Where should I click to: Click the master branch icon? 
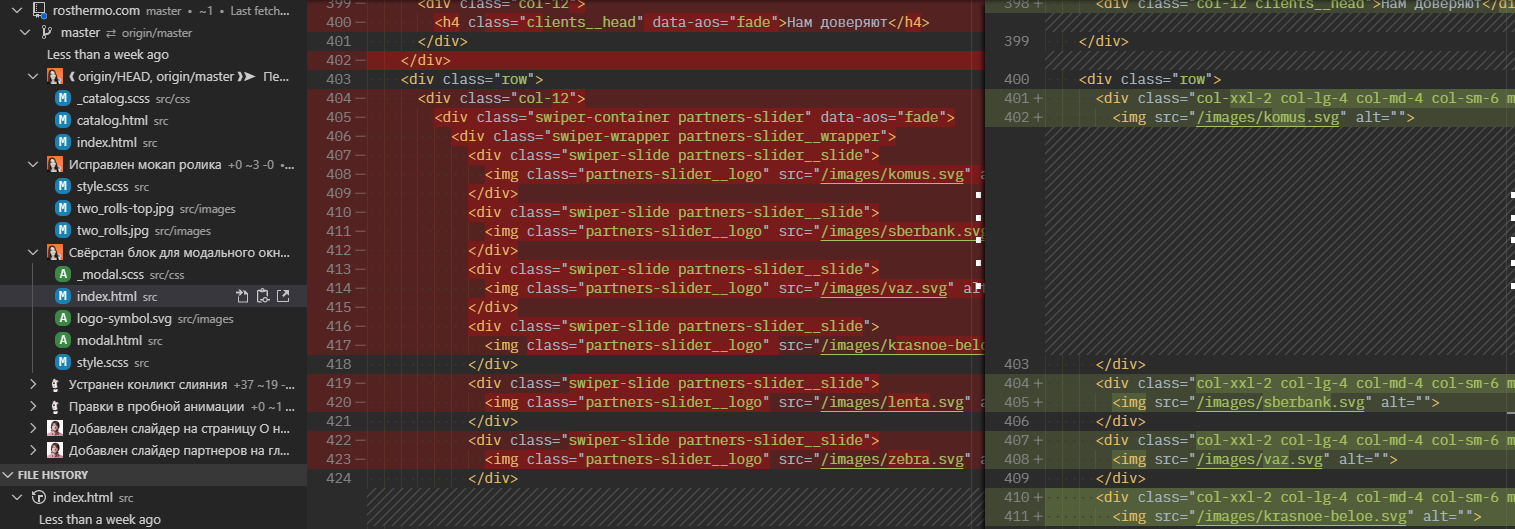click(46, 33)
